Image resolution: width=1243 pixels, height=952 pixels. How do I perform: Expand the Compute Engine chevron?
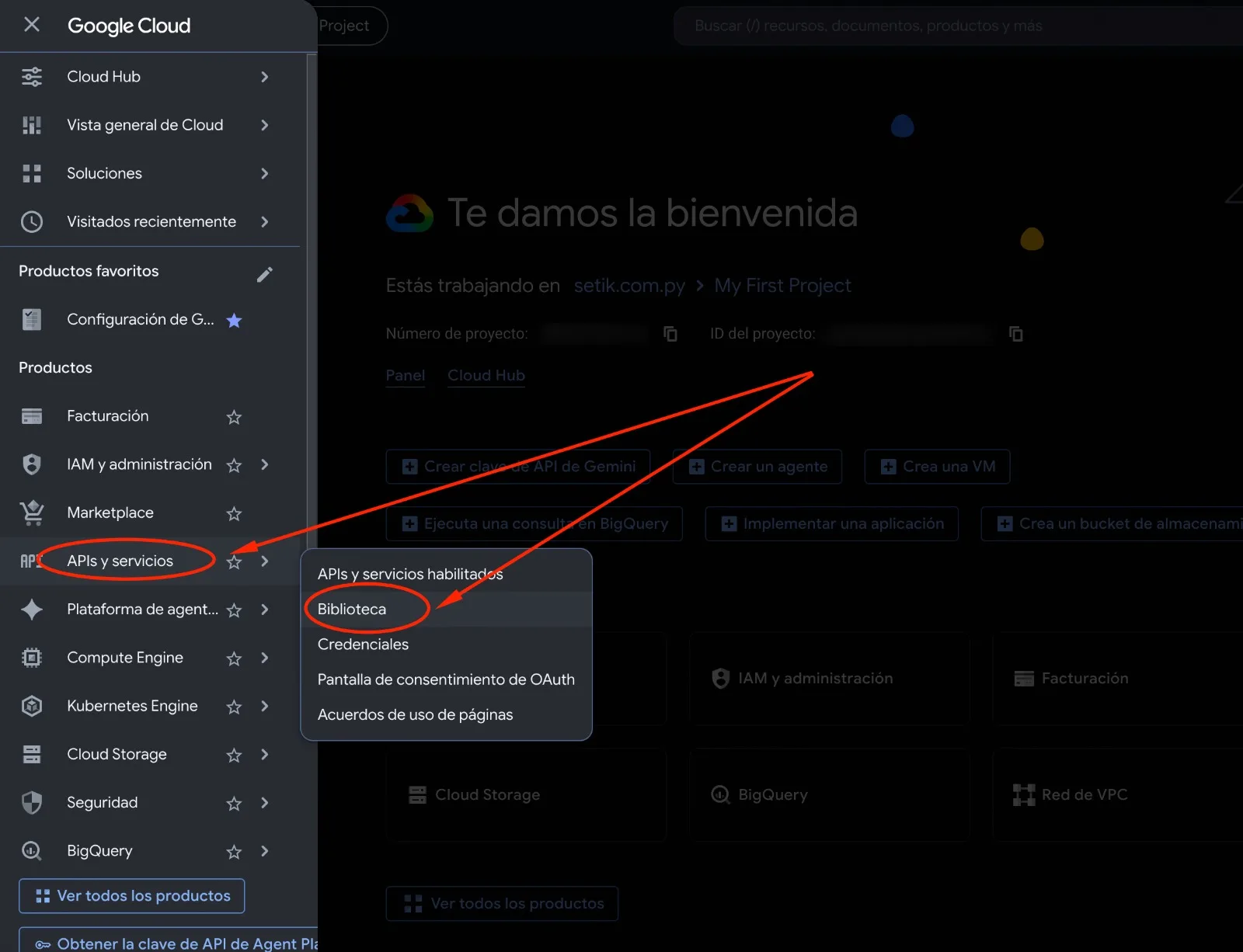pos(265,658)
